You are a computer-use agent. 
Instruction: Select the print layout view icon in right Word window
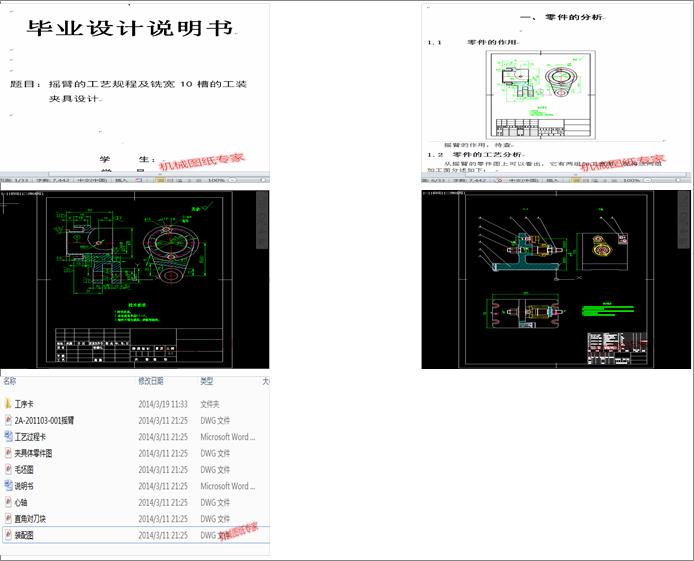click(x=575, y=180)
